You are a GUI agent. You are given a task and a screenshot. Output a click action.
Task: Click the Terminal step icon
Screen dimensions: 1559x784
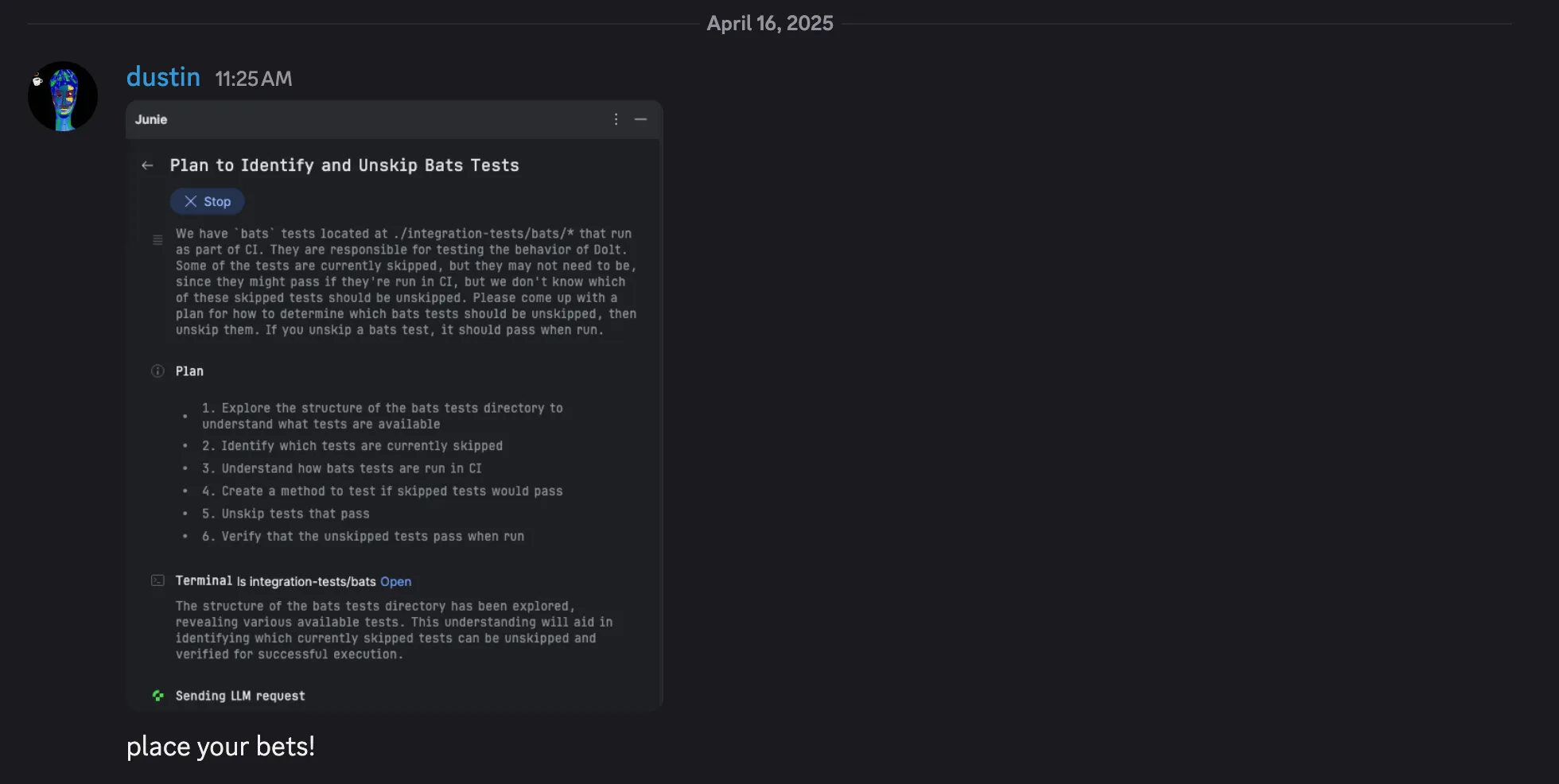point(157,581)
